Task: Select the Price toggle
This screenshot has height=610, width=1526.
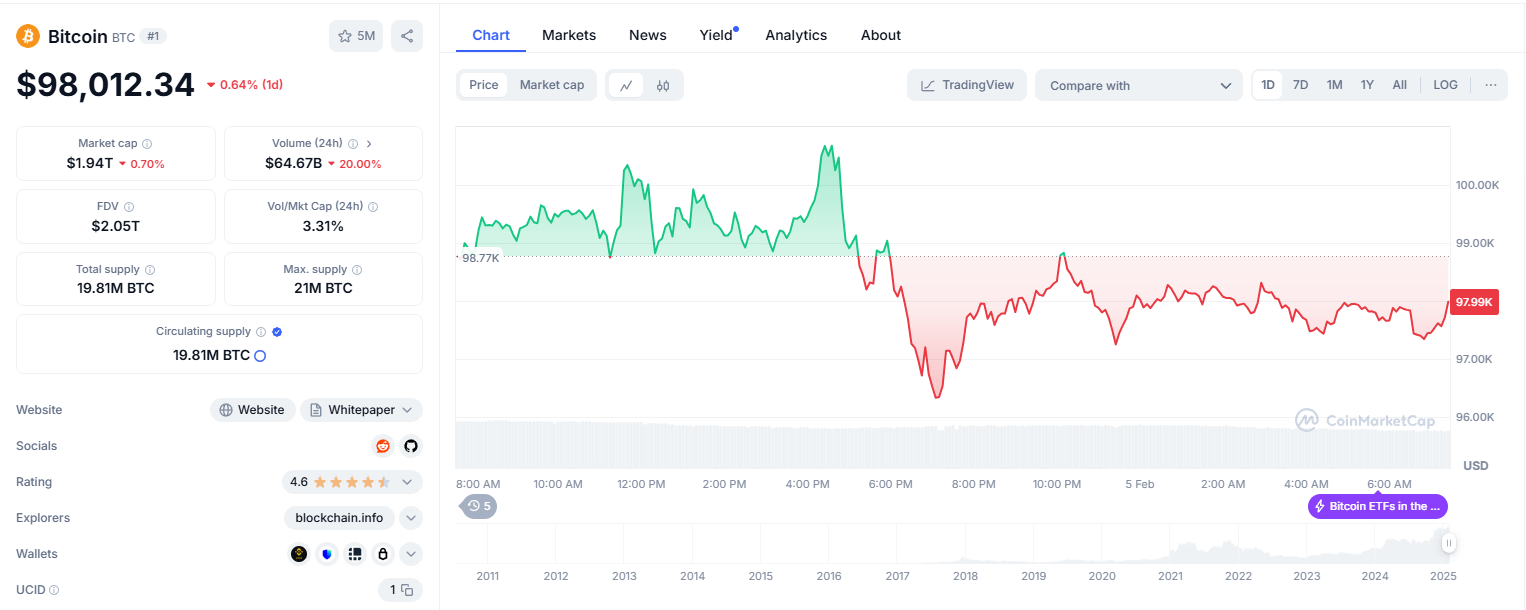Action: [484, 85]
